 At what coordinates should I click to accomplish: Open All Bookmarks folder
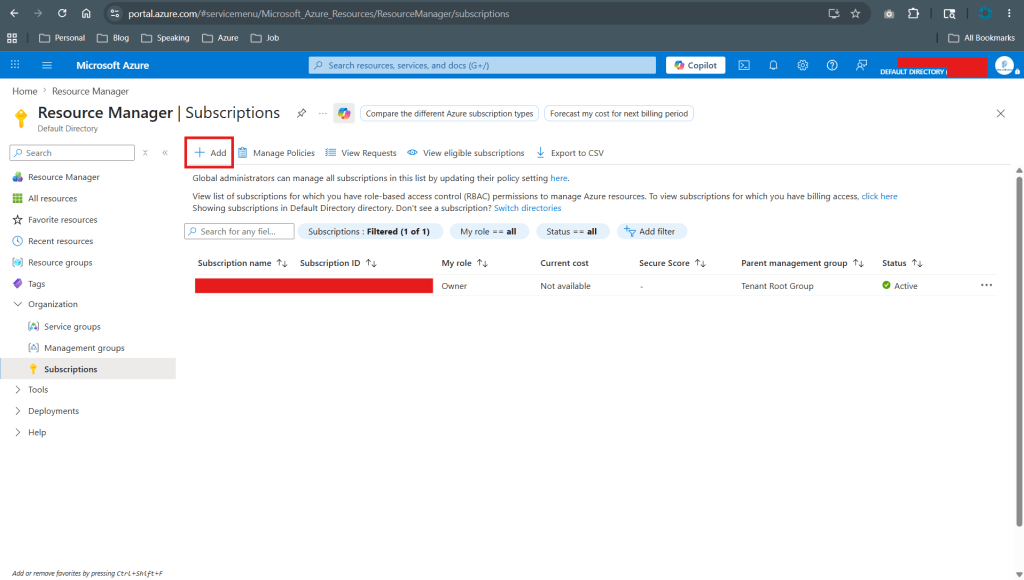click(x=982, y=38)
